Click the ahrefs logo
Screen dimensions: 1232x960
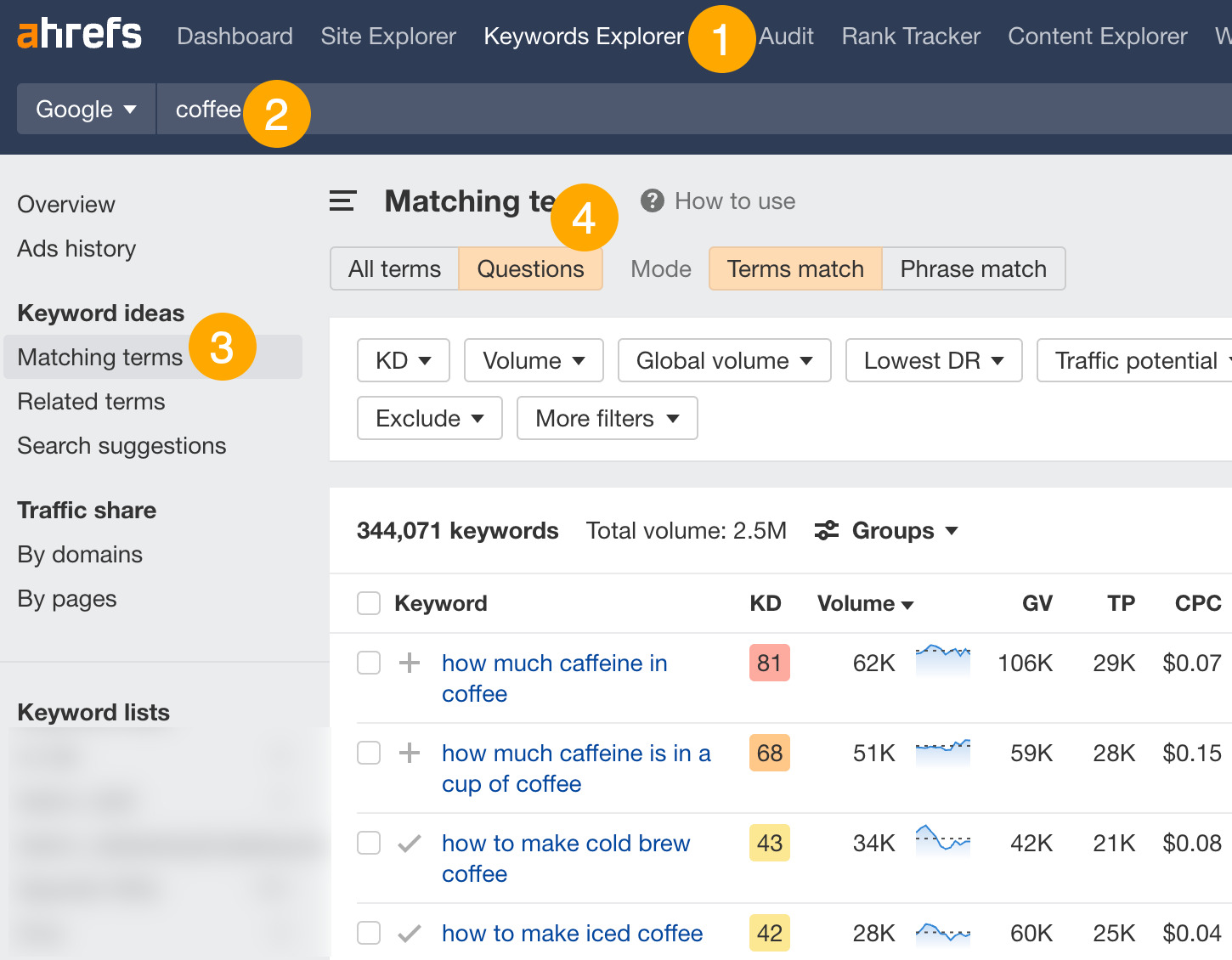(79, 34)
